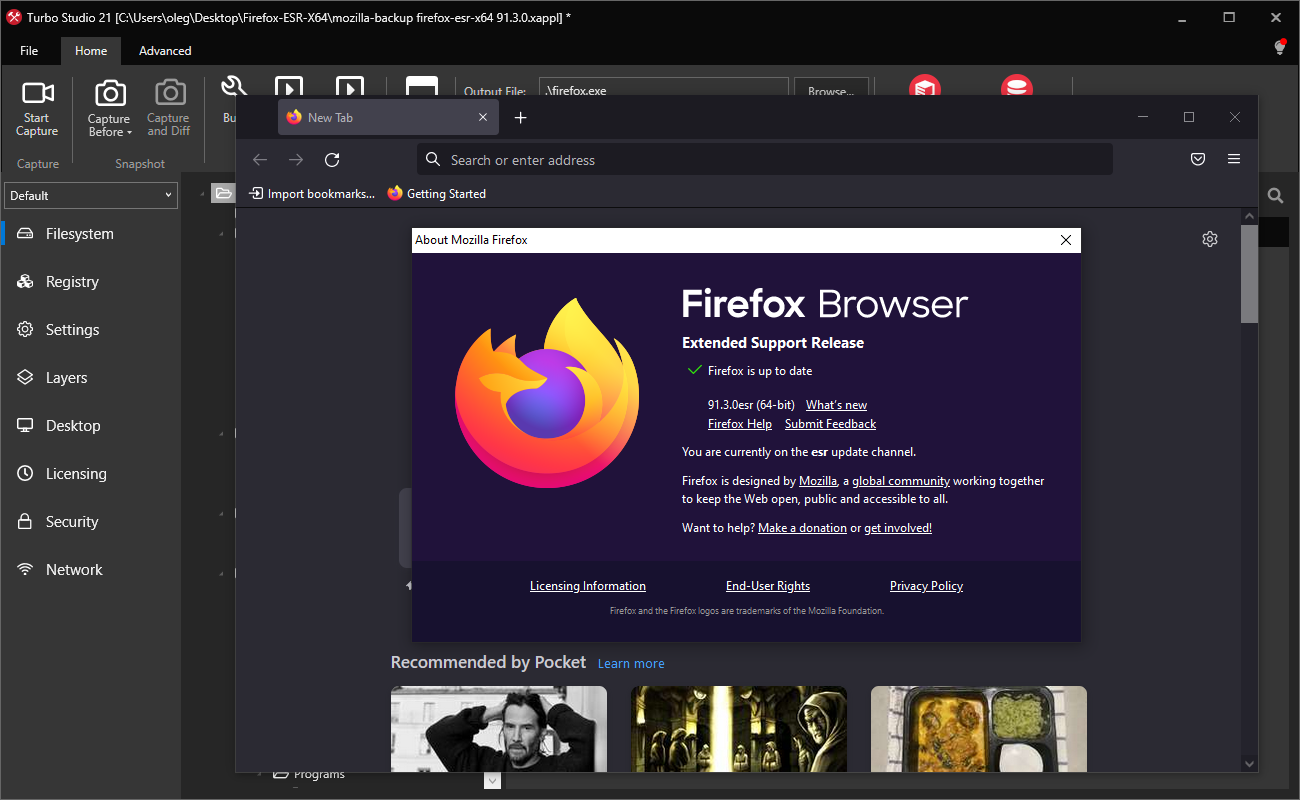Click the tracking protection shield icon

1197,158
